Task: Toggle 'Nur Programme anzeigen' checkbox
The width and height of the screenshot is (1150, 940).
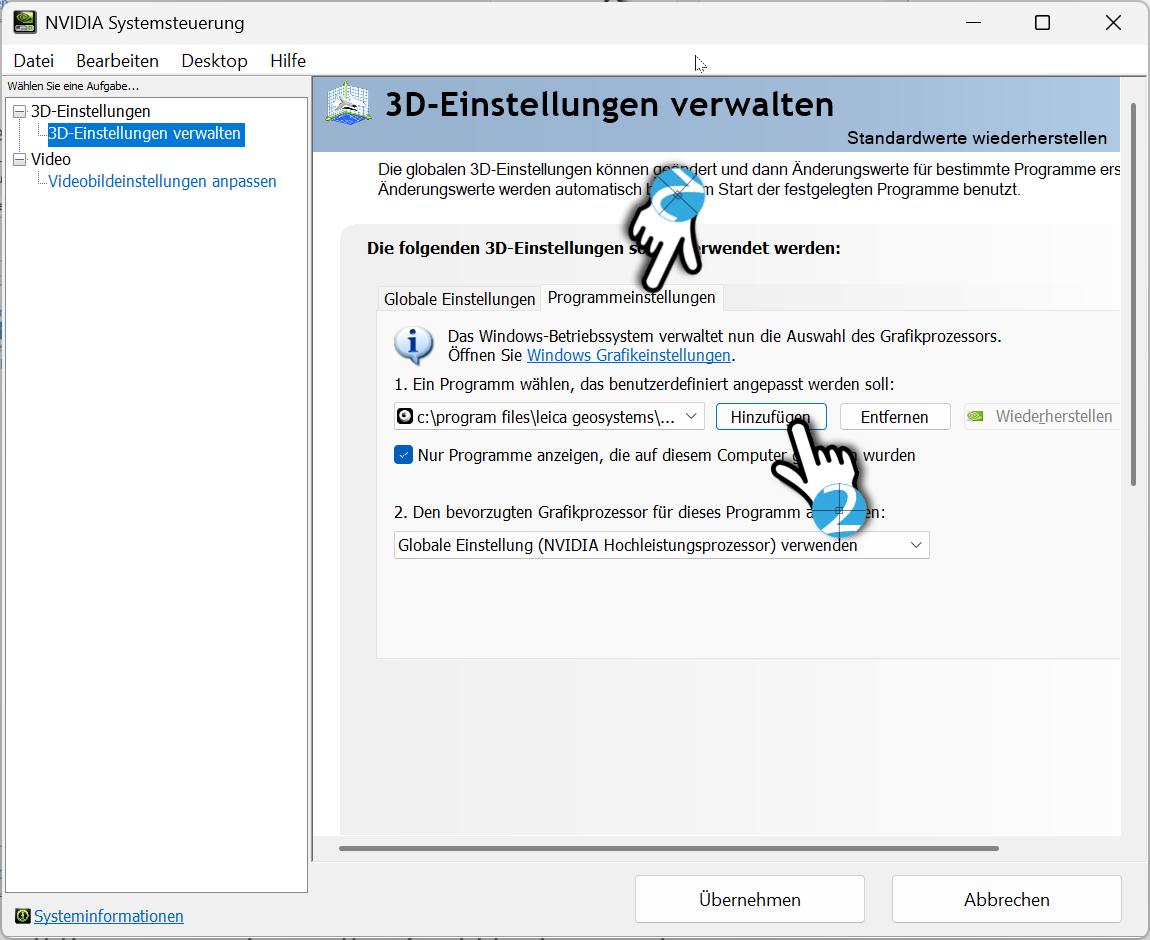Action: (403, 455)
